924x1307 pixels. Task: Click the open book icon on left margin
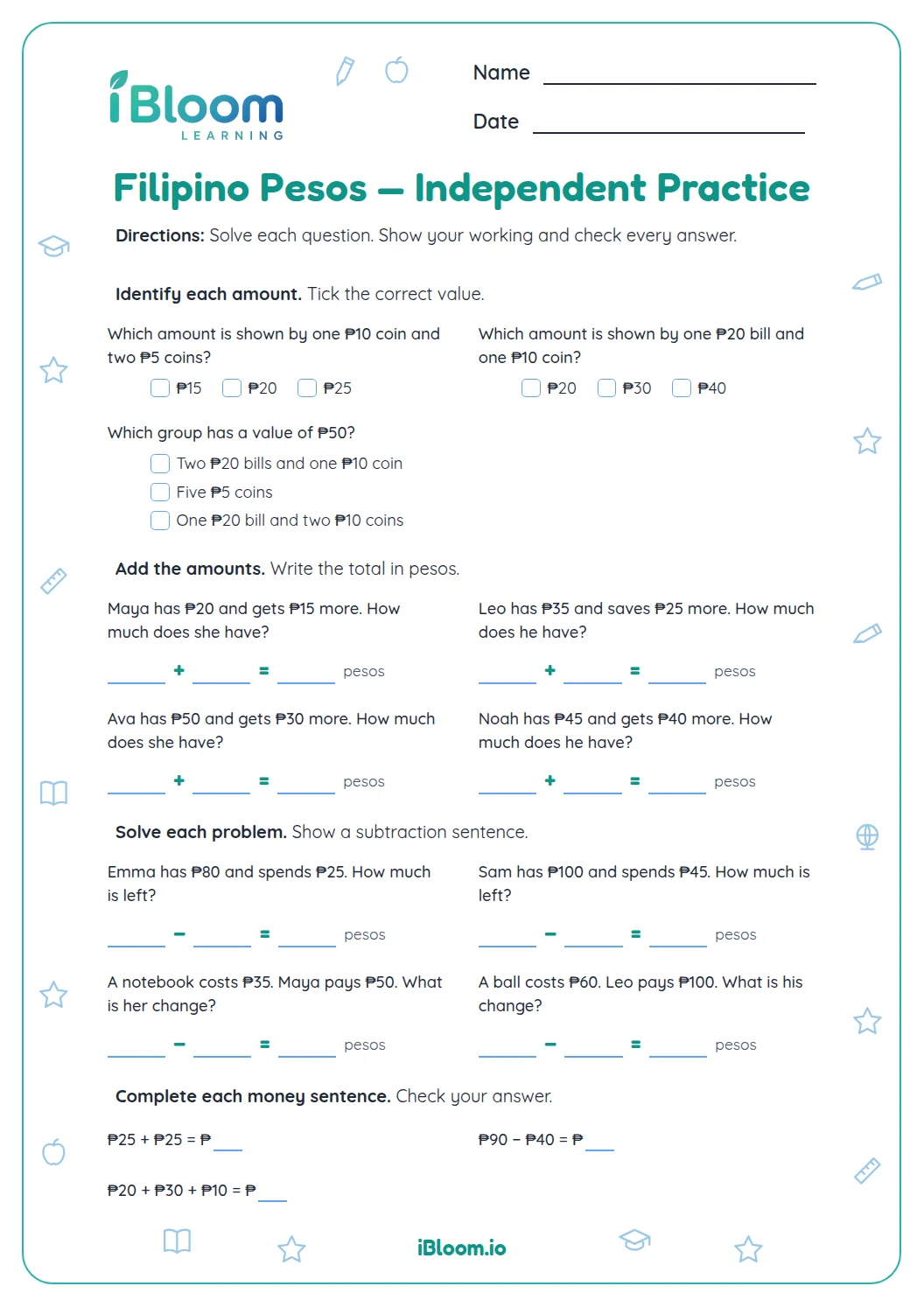pyautogui.click(x=53, y=793)
